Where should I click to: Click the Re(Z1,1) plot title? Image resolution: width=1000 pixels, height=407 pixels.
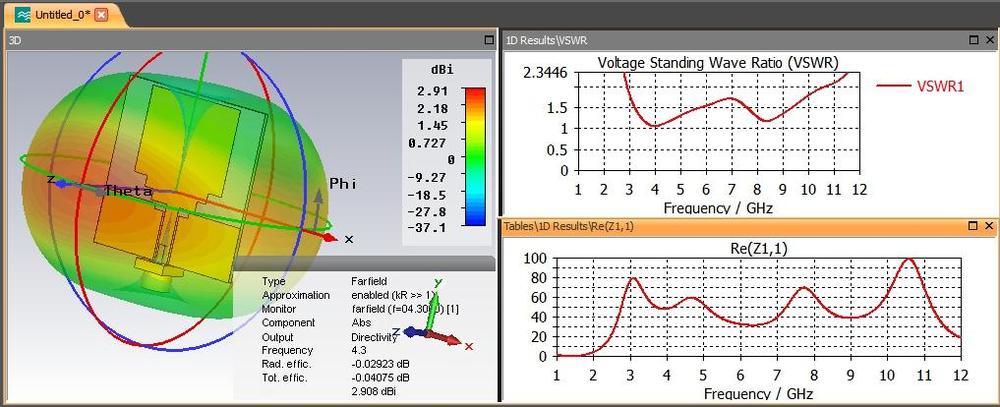757,246
